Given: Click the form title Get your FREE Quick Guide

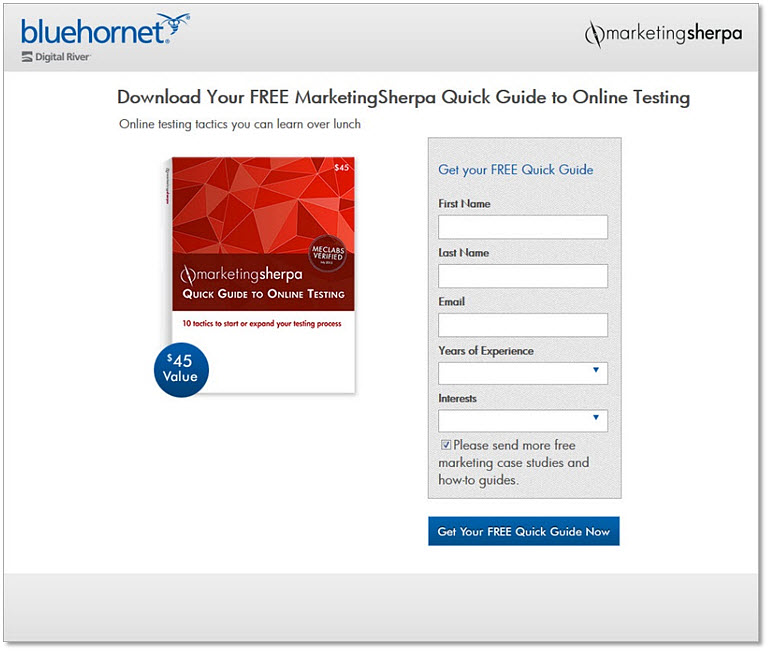Looking at the screenshot, I should pyautogui.click(x=515, y=169).
